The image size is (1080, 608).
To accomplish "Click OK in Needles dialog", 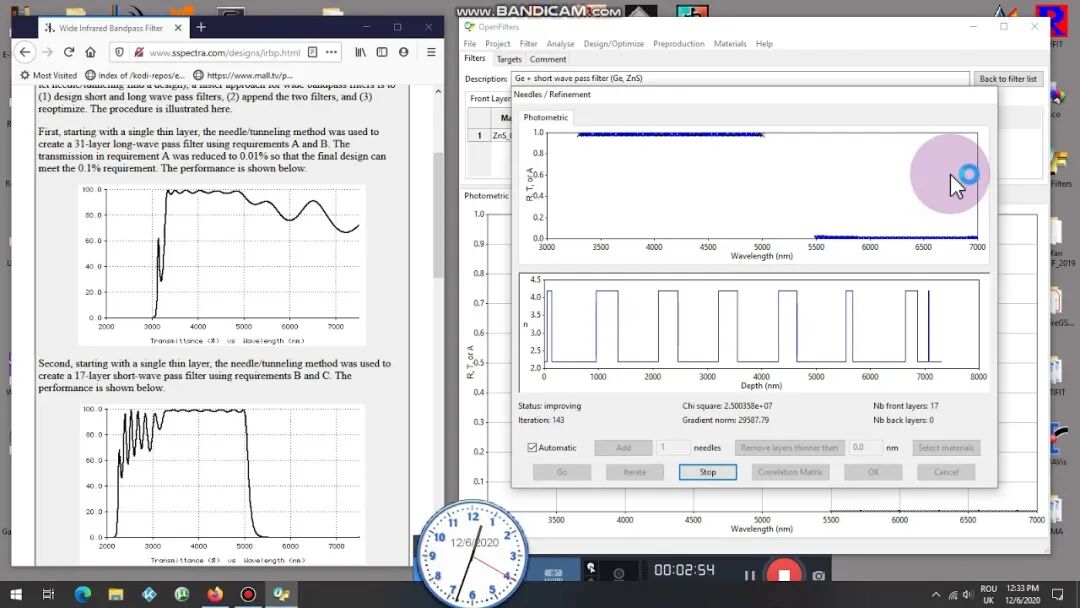I will [873, 472].
